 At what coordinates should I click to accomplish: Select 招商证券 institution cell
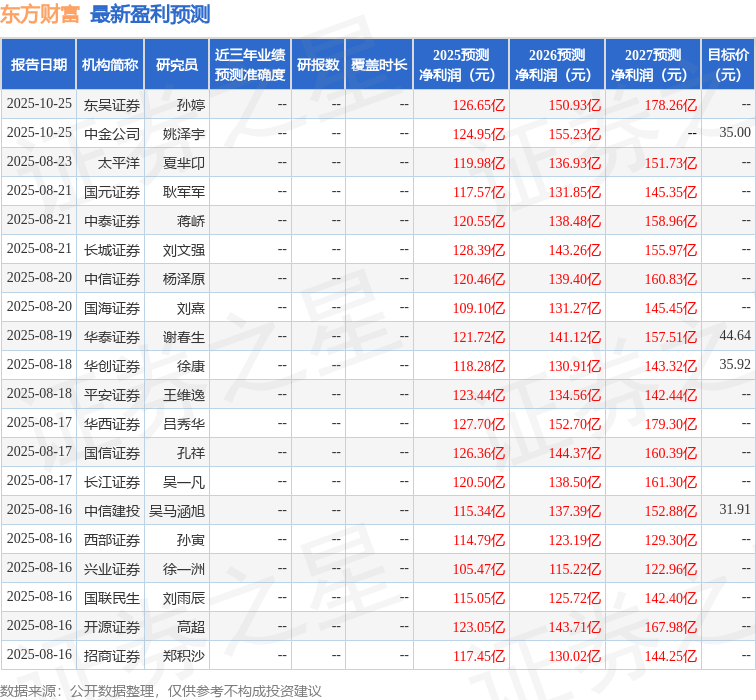point(112,656)
